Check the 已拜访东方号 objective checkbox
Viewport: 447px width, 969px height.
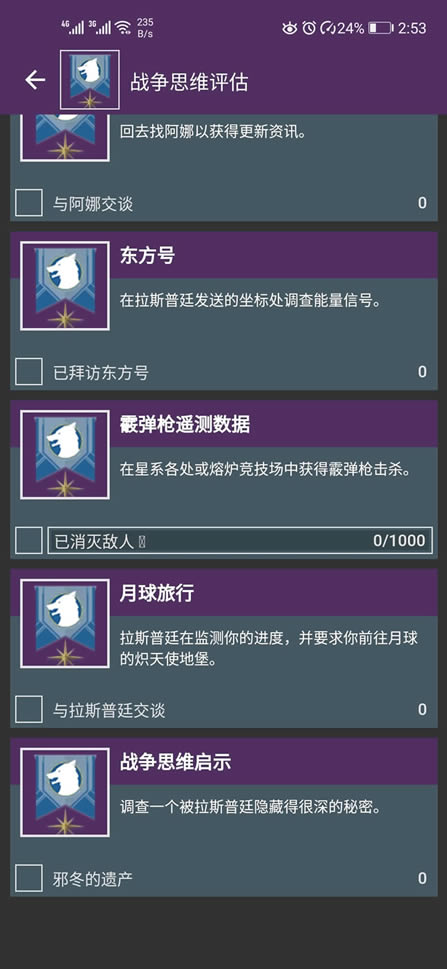28,371
